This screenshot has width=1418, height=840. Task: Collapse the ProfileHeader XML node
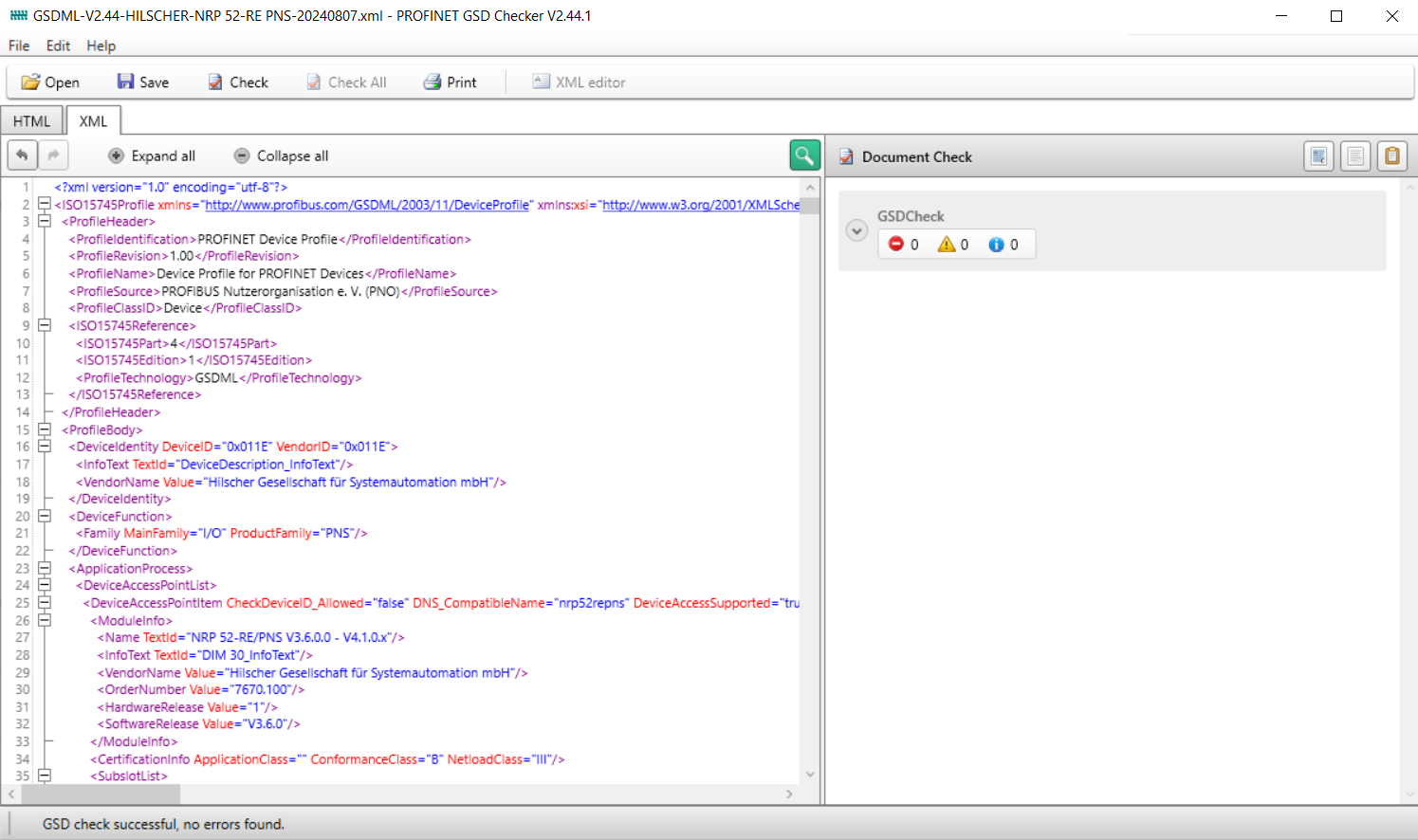tap(44, 222)
